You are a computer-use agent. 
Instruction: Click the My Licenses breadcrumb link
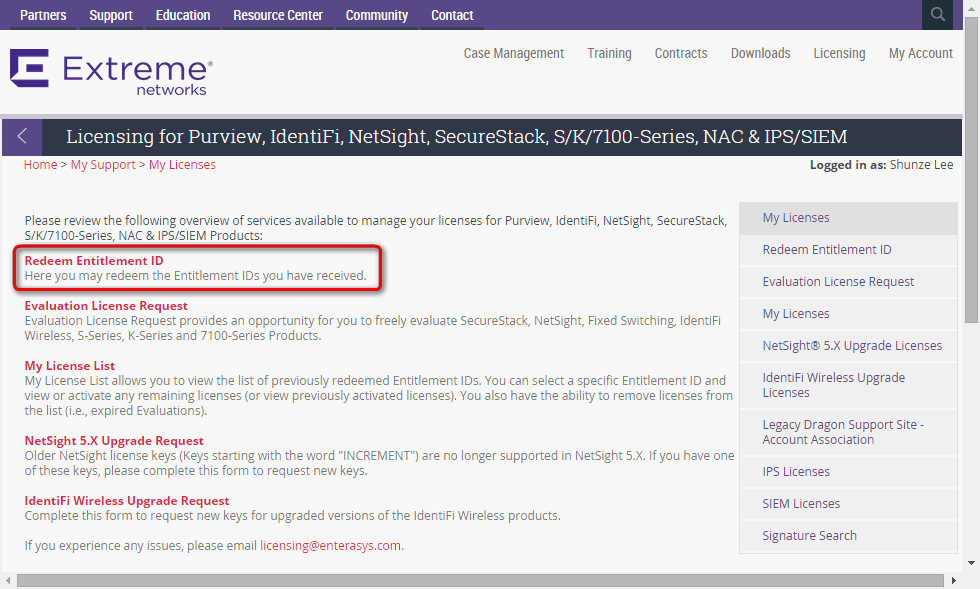(182, 164)
